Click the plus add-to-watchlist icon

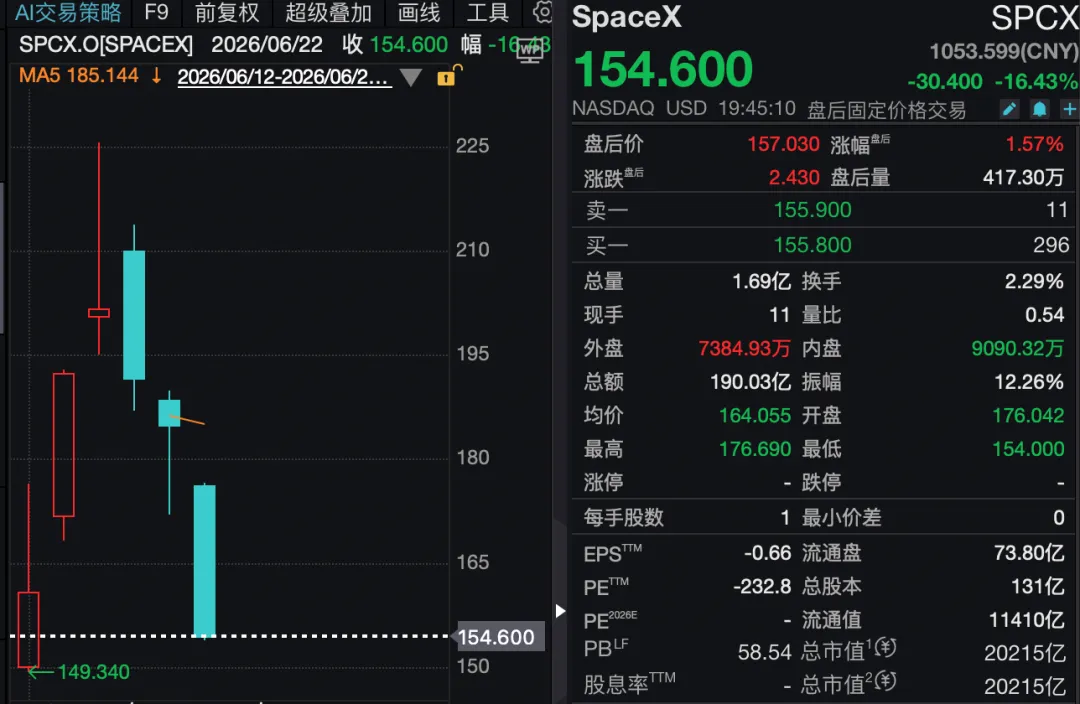(x=1069, y=109)
